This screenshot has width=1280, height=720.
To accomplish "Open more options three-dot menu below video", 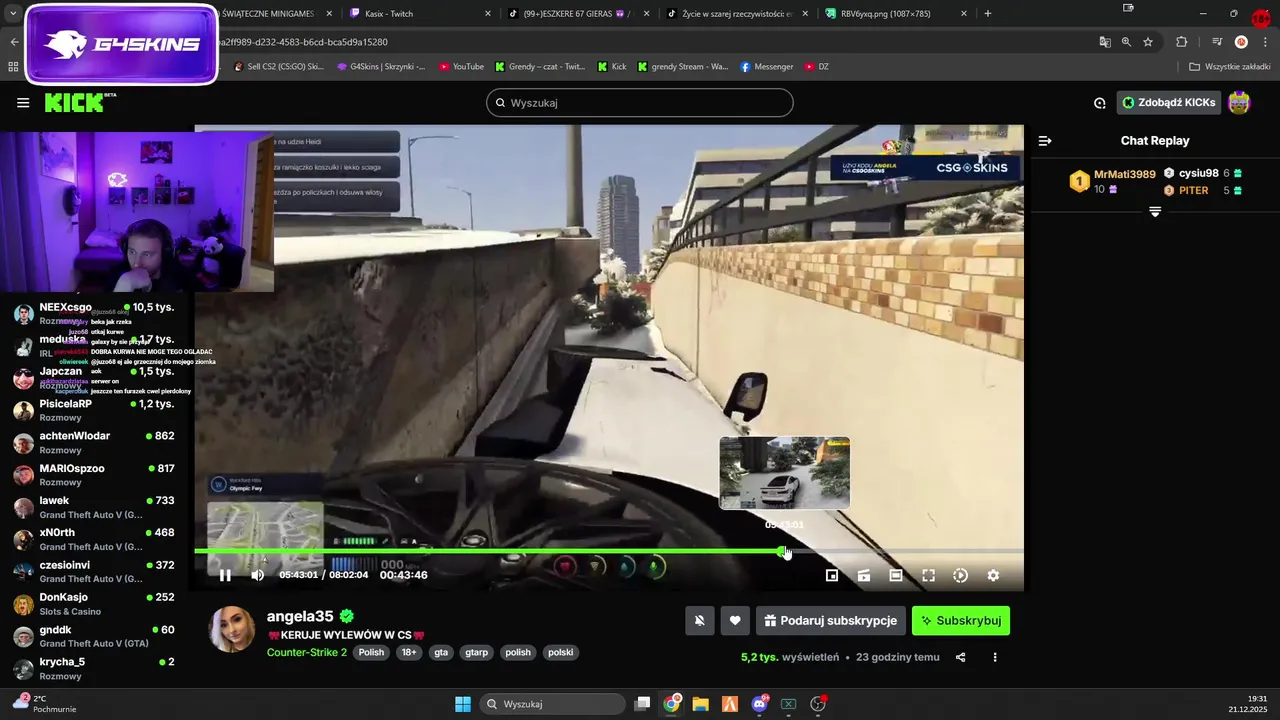I will [x=995, y=657].
